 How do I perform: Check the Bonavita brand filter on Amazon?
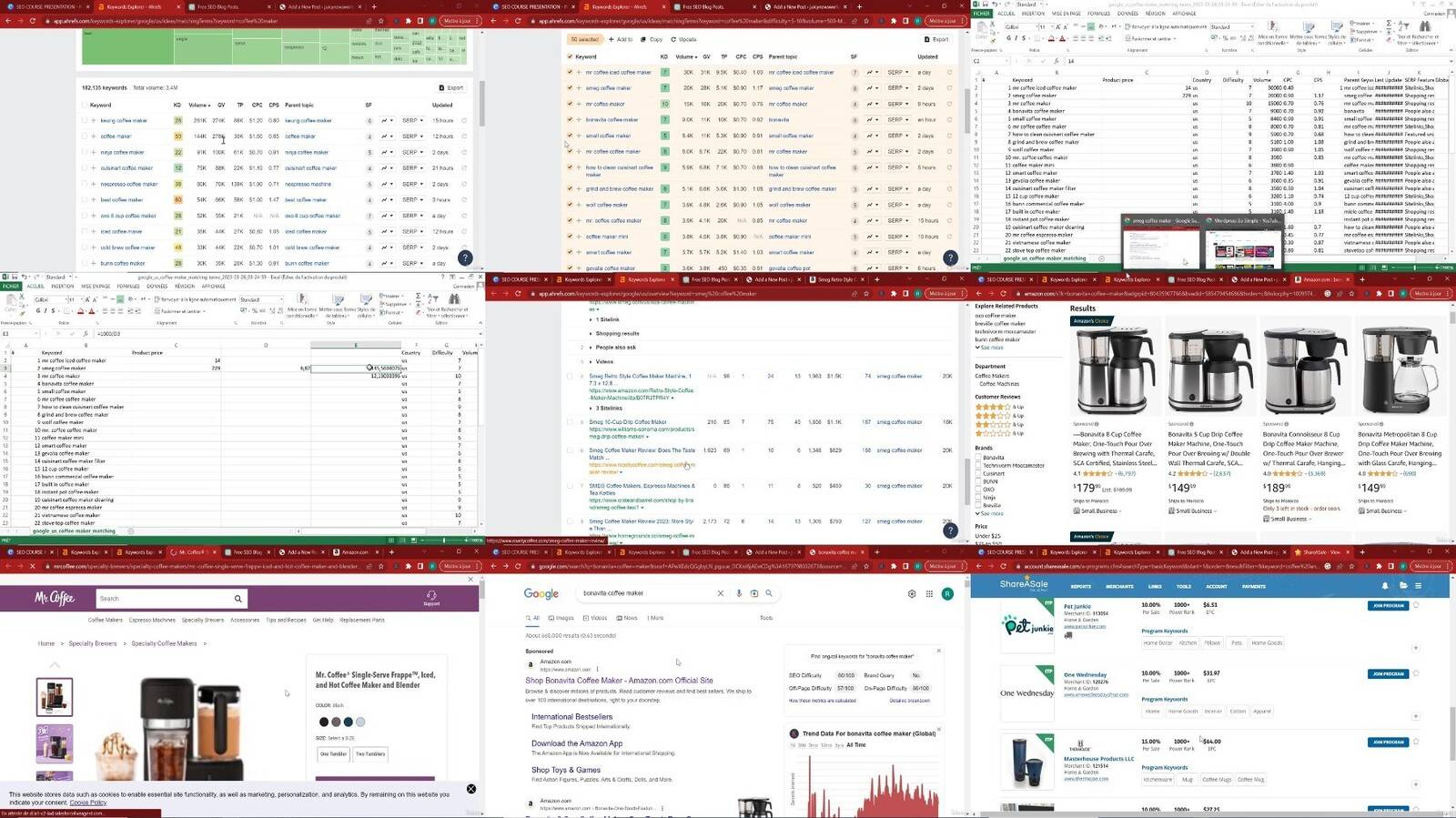pyautogui.click(x=978, y=458)
